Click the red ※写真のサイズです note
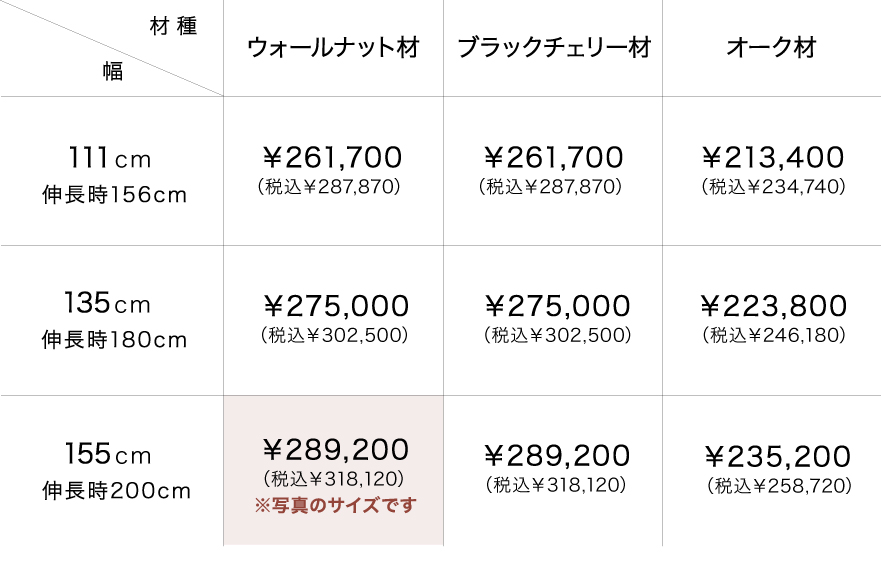This screenshot has width=881, height=583. (335, 505)
